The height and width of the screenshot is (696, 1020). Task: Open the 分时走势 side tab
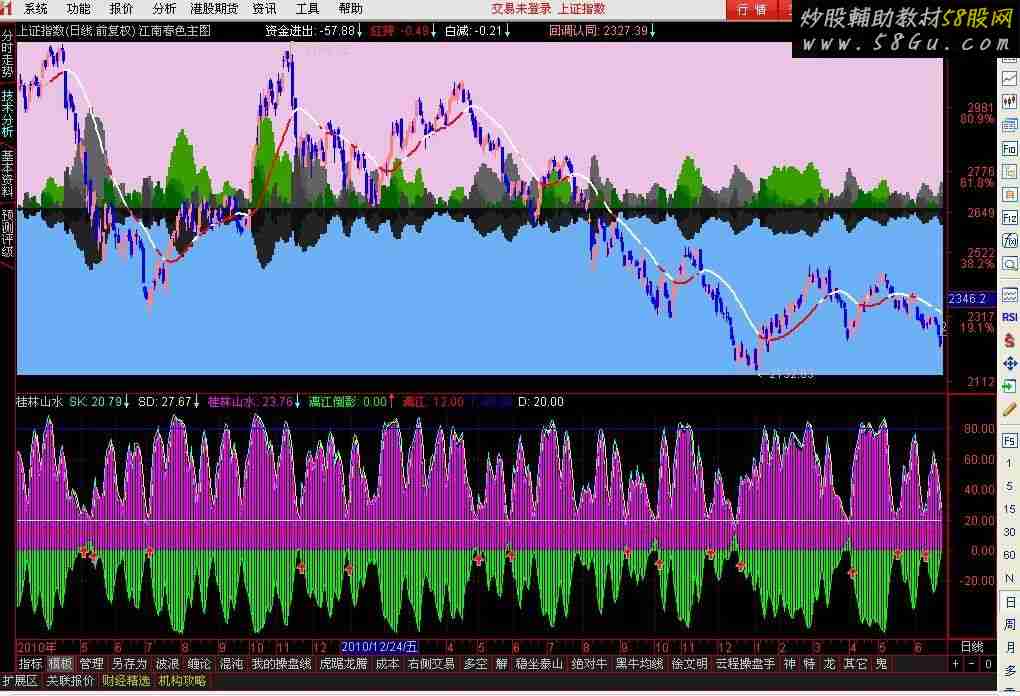click(x=7, y=54)
